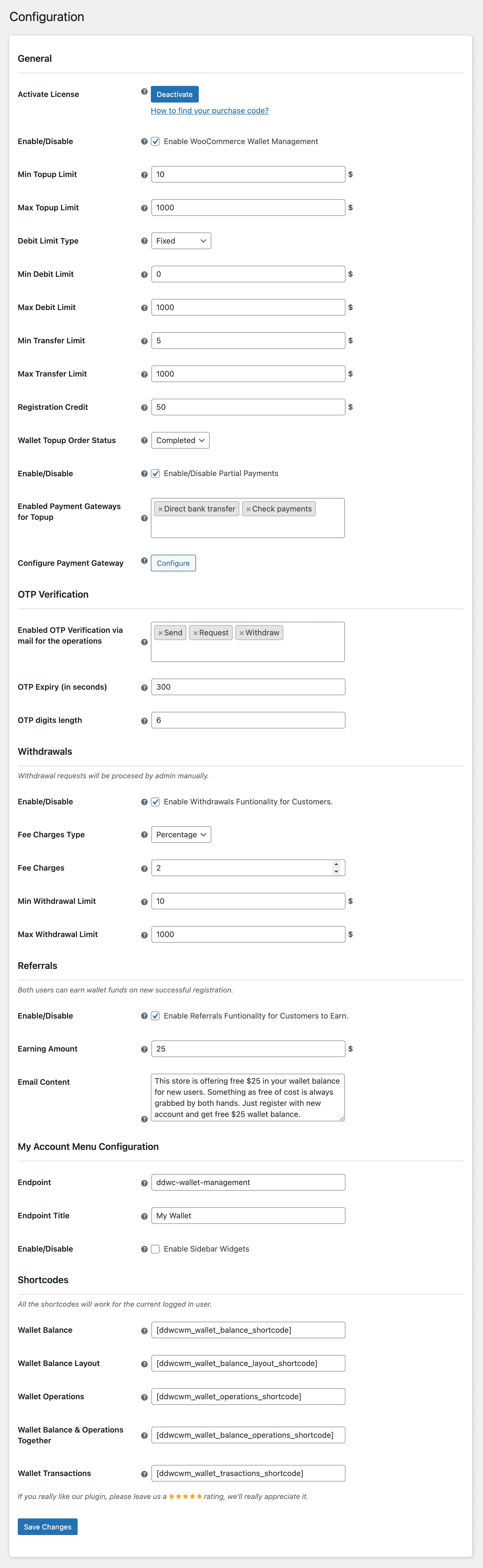
Task: Open the Wallet Topup Order Status dropdown
Action: click(x=180, y=440)
